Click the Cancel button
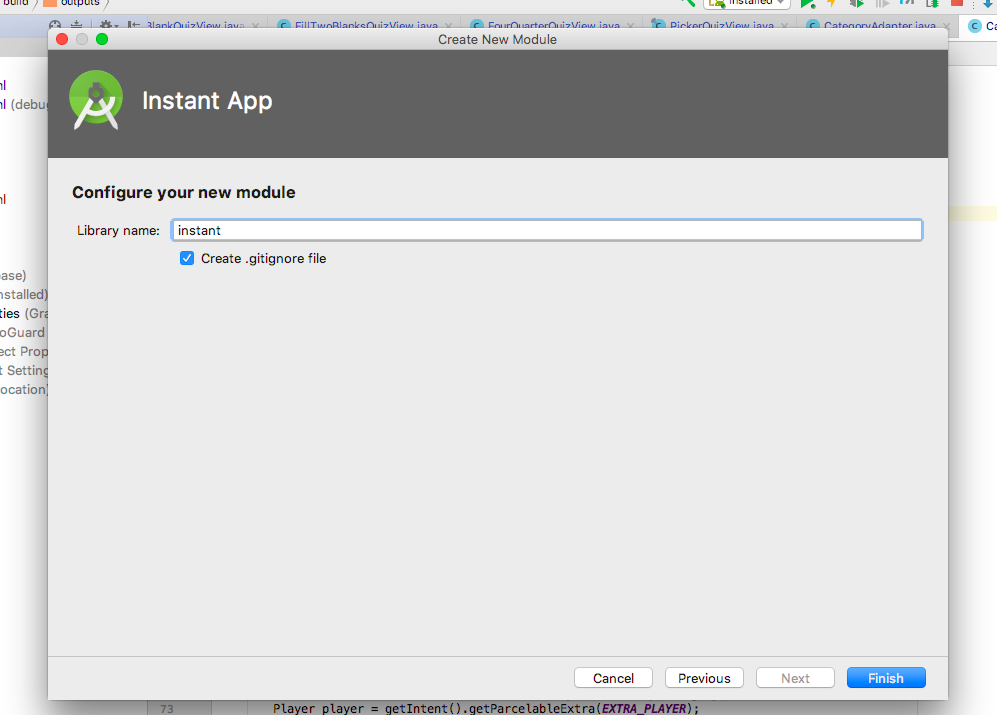The width and height of the screenshot is (997, 715). [613, 678]
